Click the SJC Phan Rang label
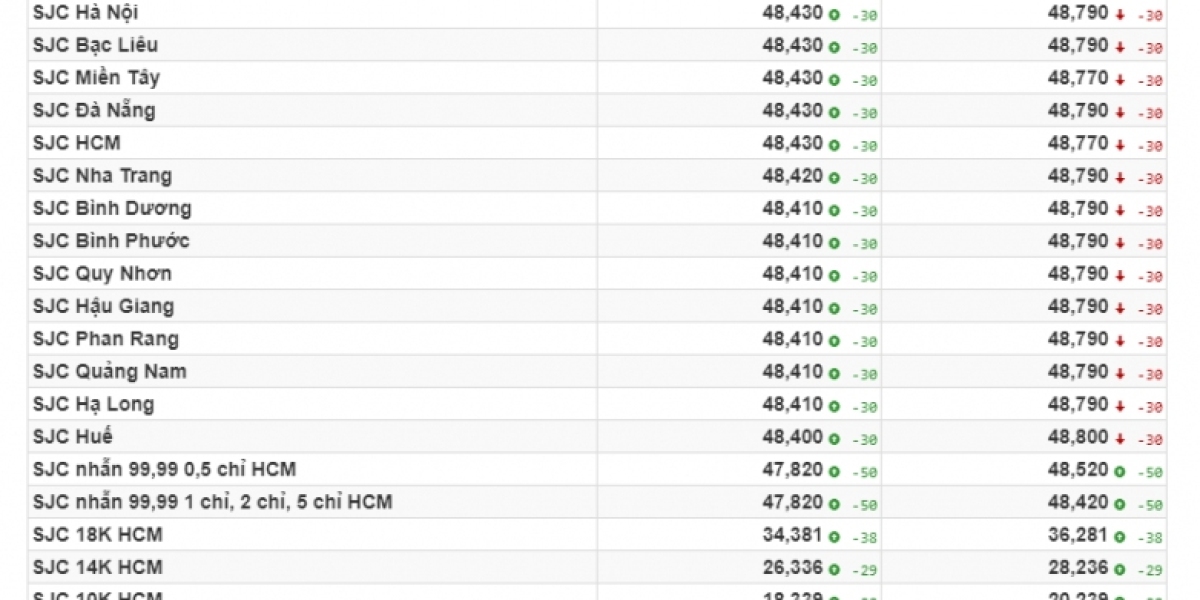Viewport: 1200px width, 600px height. tap(106, 339)
